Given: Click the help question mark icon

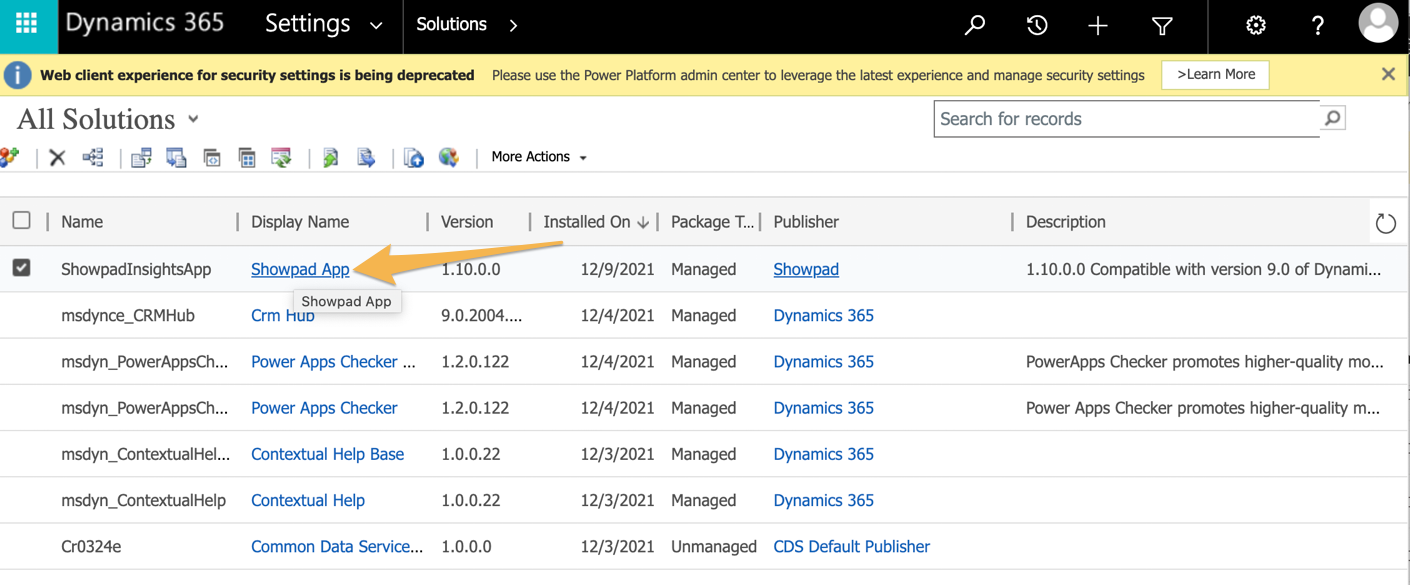Looking at the screenshot, I should [x=1318, y=25].
